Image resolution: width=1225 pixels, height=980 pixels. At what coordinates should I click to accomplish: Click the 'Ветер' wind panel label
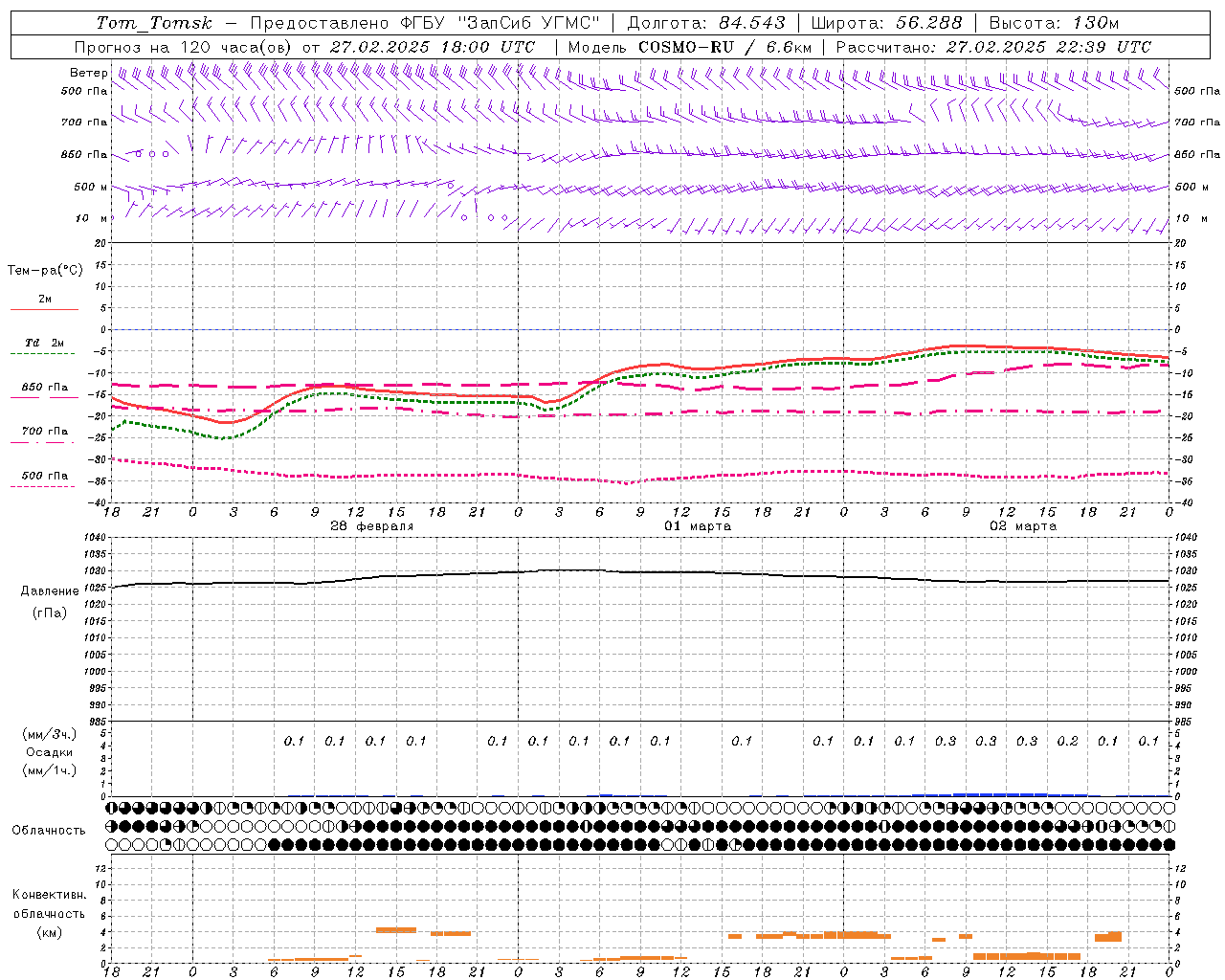[89, 73]
